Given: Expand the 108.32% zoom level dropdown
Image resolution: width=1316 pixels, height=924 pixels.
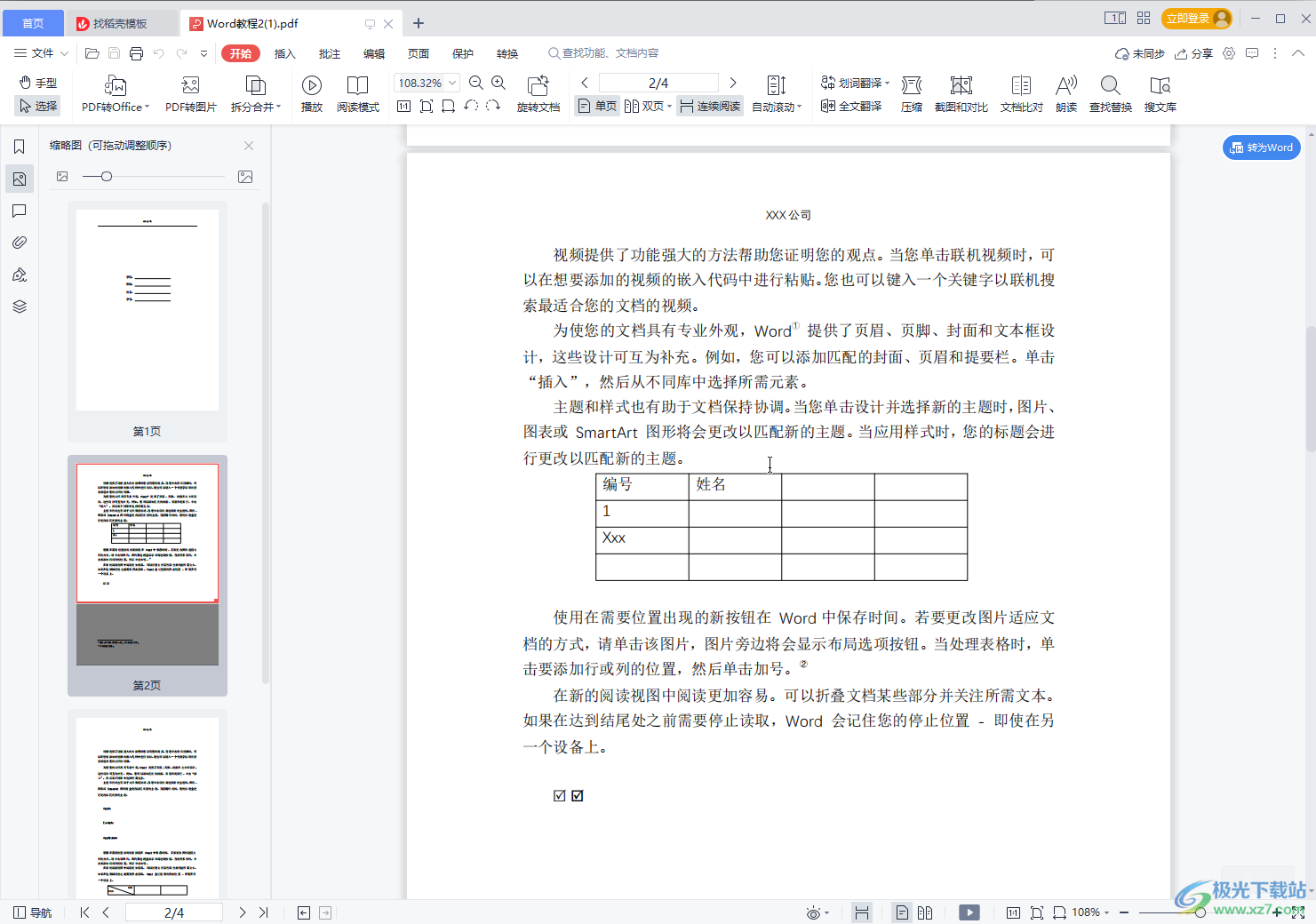Looking at the screenshot, I should (452, 83).
